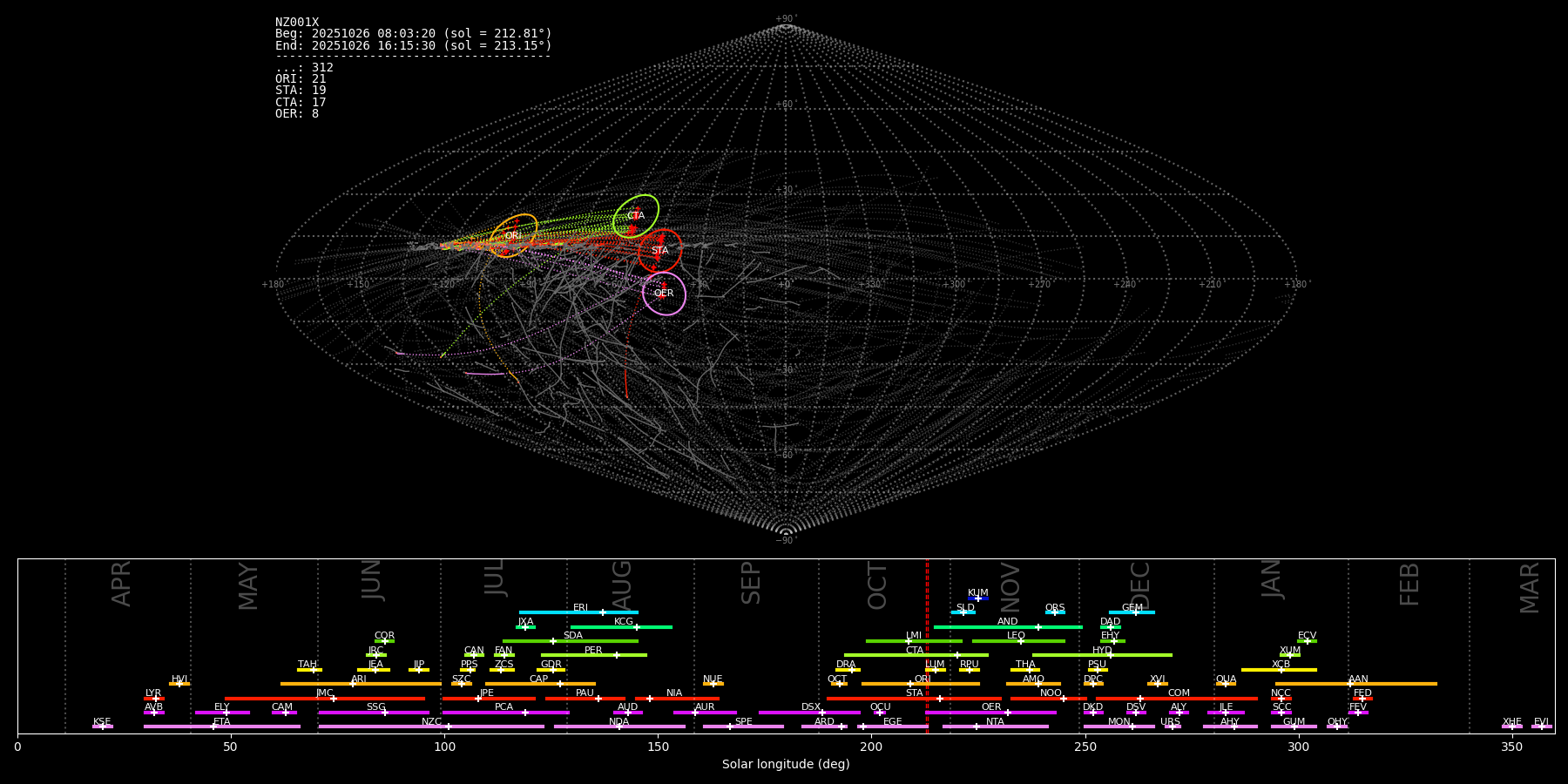Click the MON shower label in the timeline
This screenshot has width=1568, height=784.
1119,722
